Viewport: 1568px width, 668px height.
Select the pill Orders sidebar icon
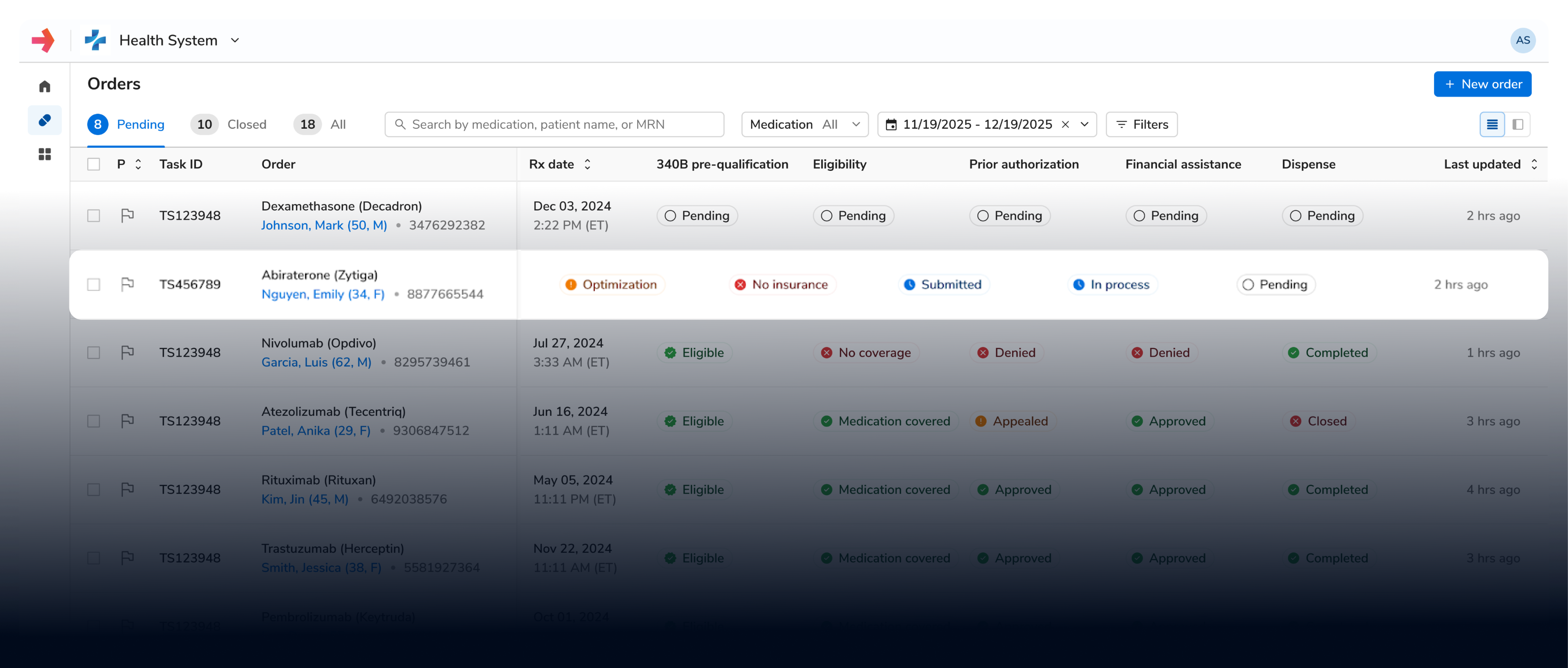point(44,120)
